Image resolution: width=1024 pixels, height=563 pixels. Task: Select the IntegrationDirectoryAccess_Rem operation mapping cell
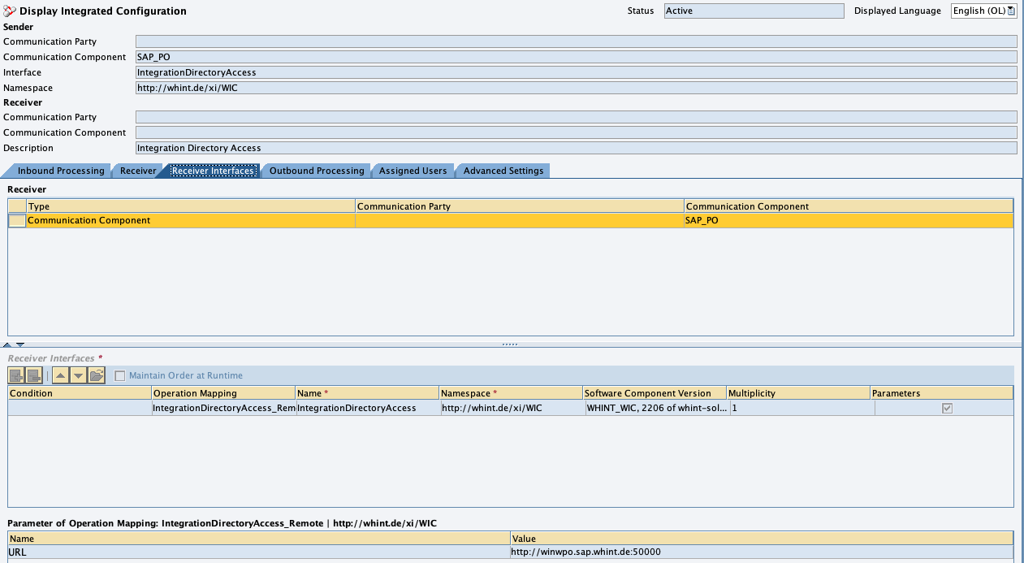(x=223, y=408)
